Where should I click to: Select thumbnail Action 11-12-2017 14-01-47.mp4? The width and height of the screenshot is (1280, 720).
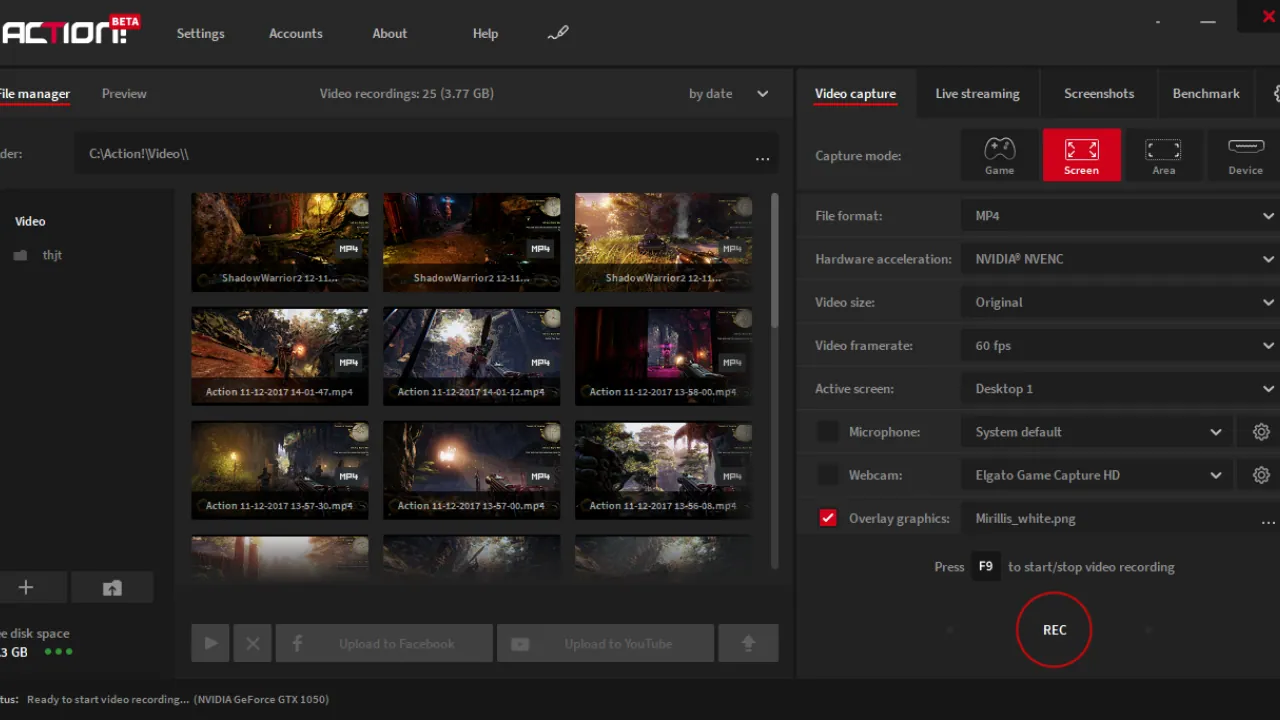[280, 356]
